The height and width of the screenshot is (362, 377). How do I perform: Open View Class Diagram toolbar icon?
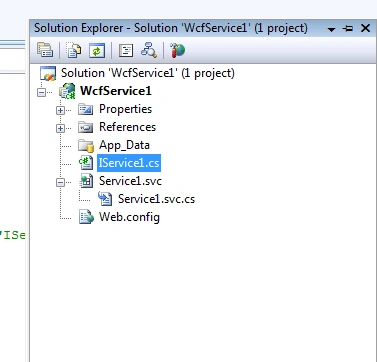click(149, 50)
